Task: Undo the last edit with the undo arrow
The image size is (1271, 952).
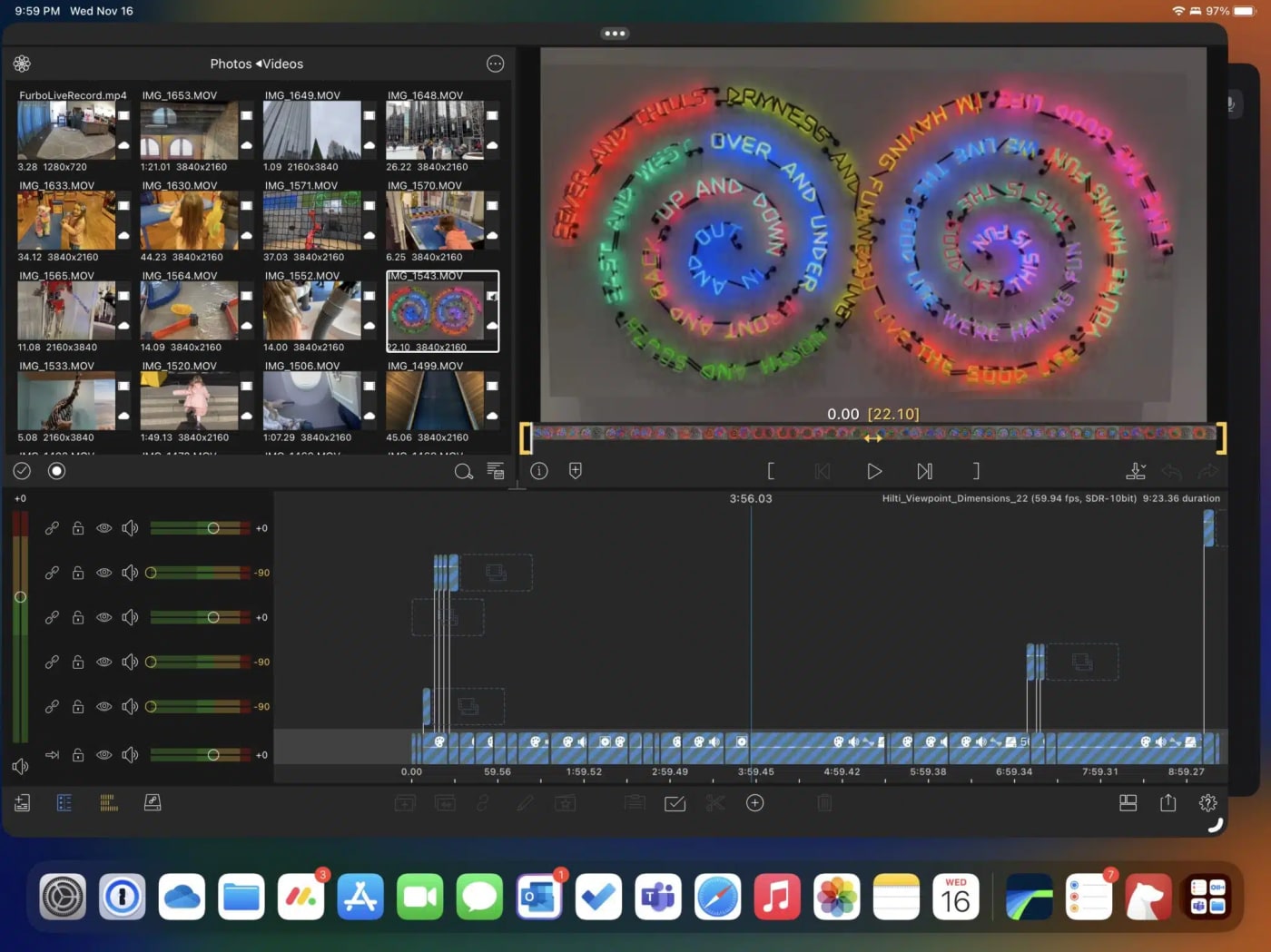Action: (1172, 471)
